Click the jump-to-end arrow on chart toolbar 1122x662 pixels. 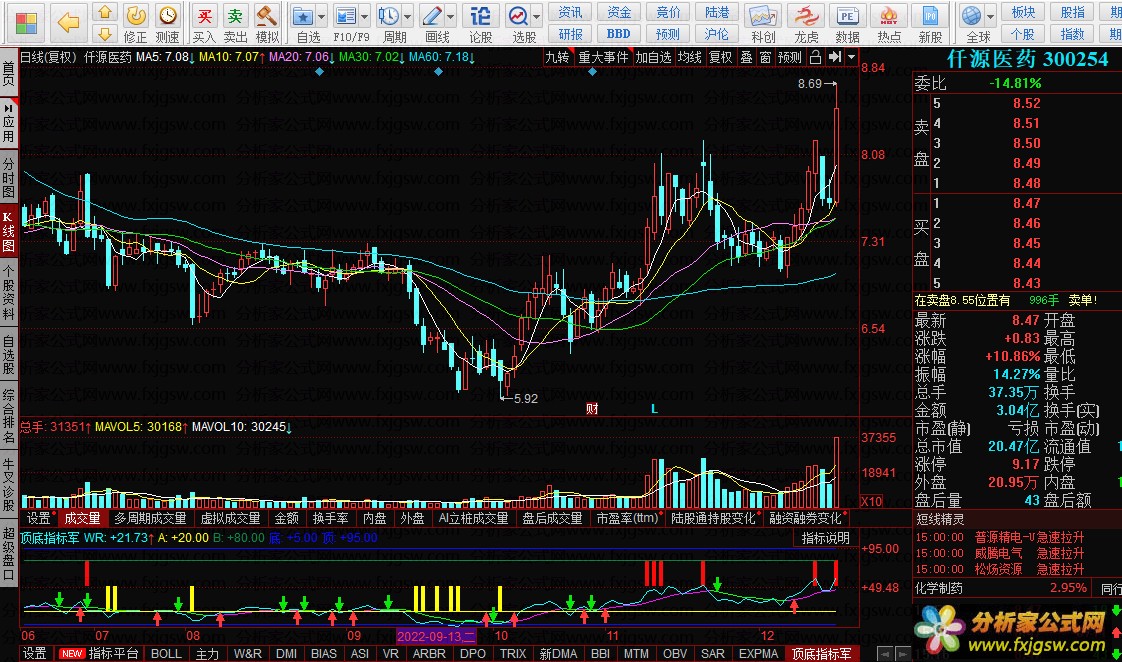tap(834, 57)
